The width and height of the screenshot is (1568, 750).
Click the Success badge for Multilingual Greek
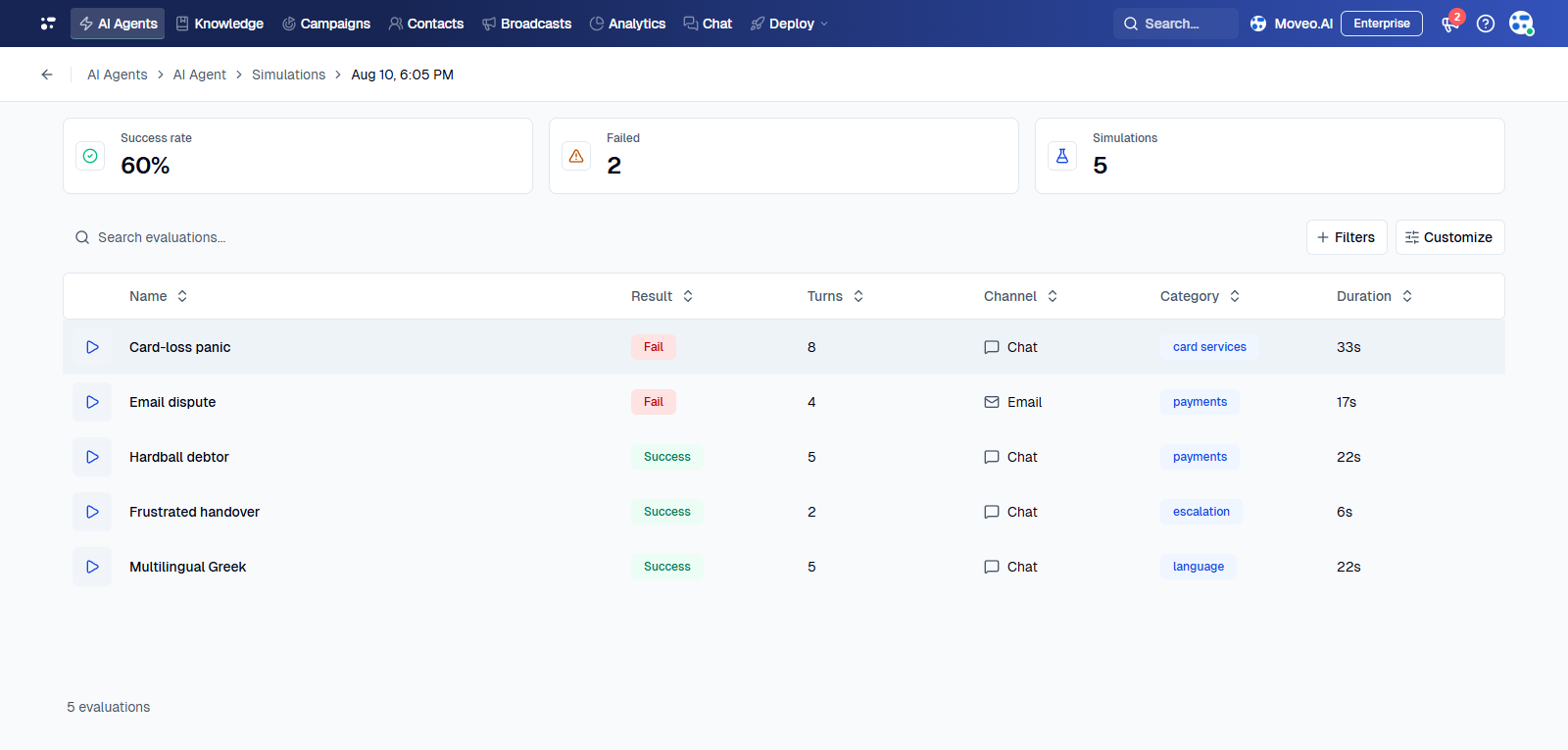[667, 567]
